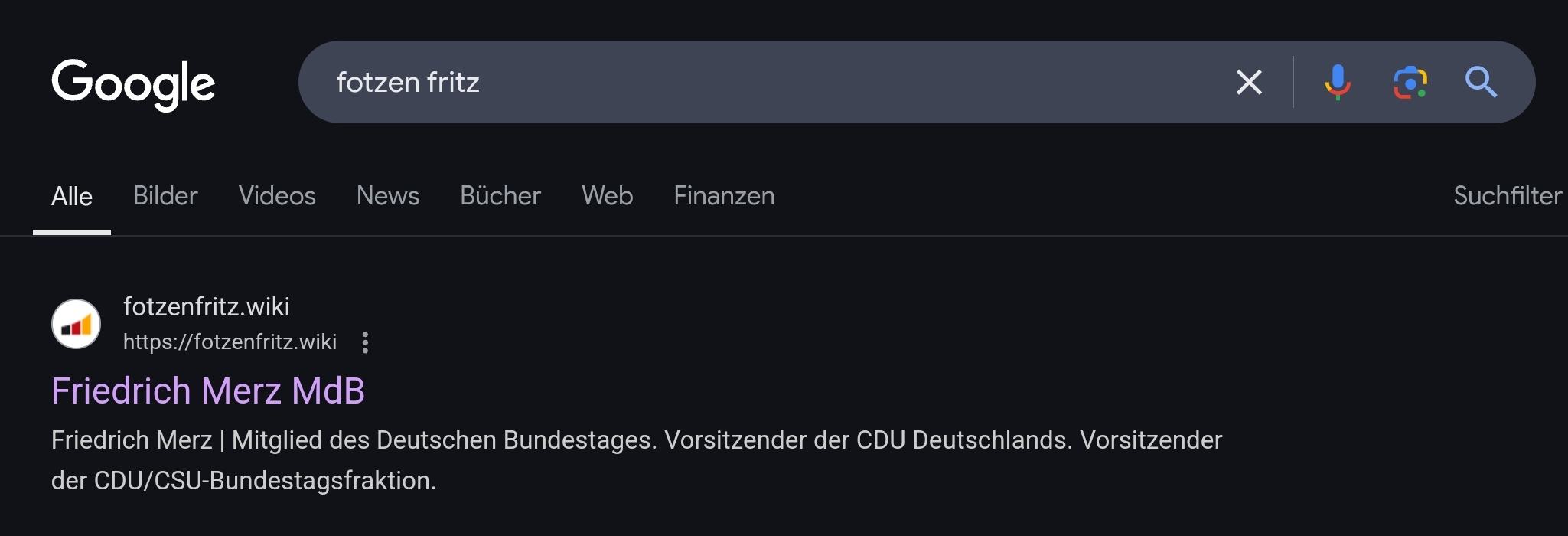The width and height of the screenshot is (1568, 536).
Task: Click the Friedrich Merz result description text
Action: (x=635, y=459)
